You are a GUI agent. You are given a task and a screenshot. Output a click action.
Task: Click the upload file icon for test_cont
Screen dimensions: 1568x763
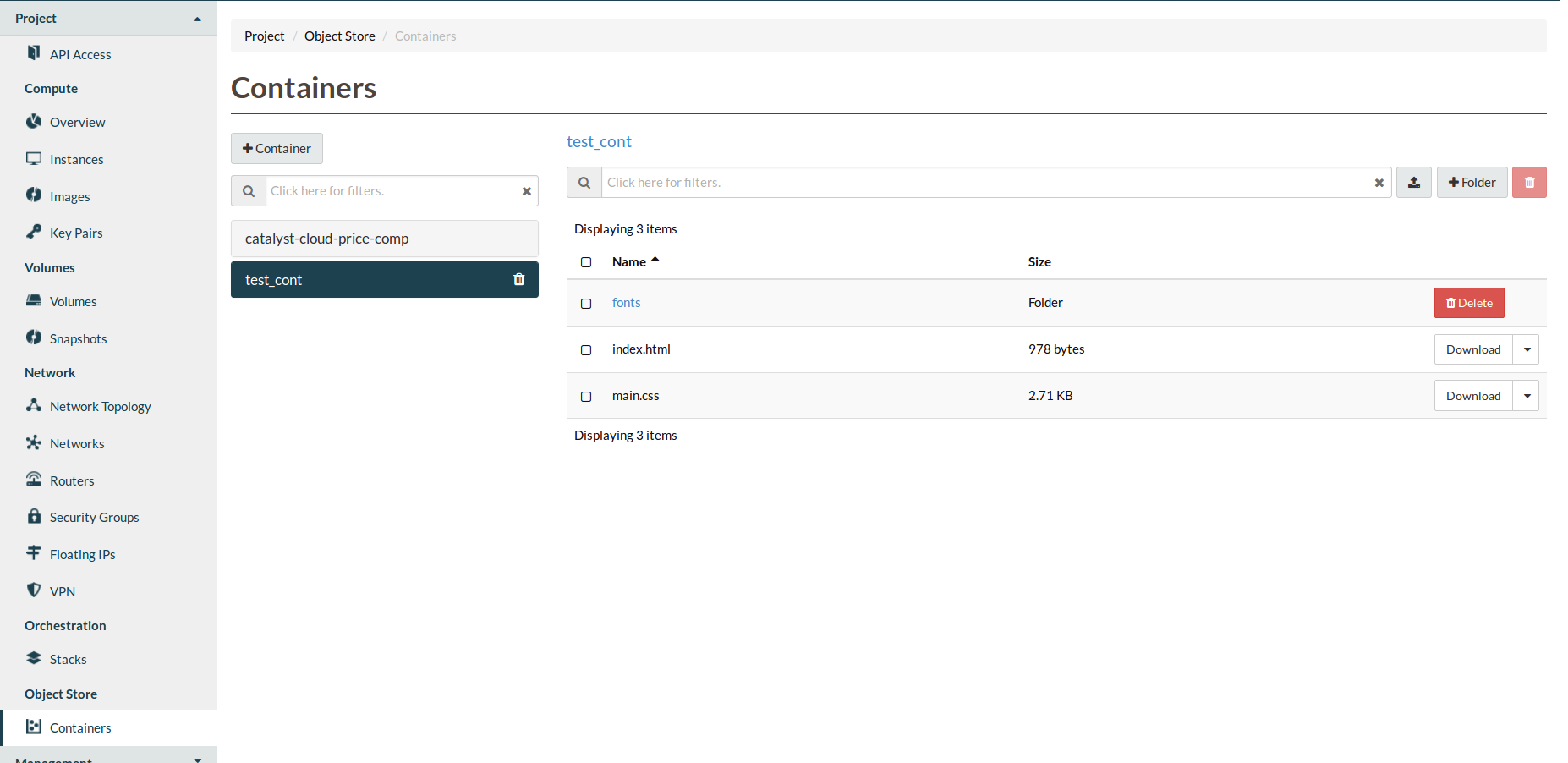[x=1413, y=182]
